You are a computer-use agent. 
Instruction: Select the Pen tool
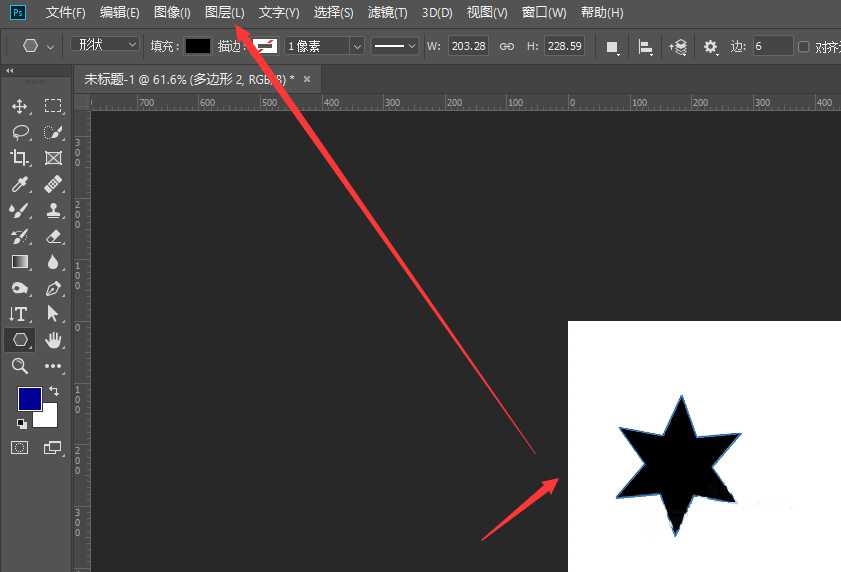[53, 288]
